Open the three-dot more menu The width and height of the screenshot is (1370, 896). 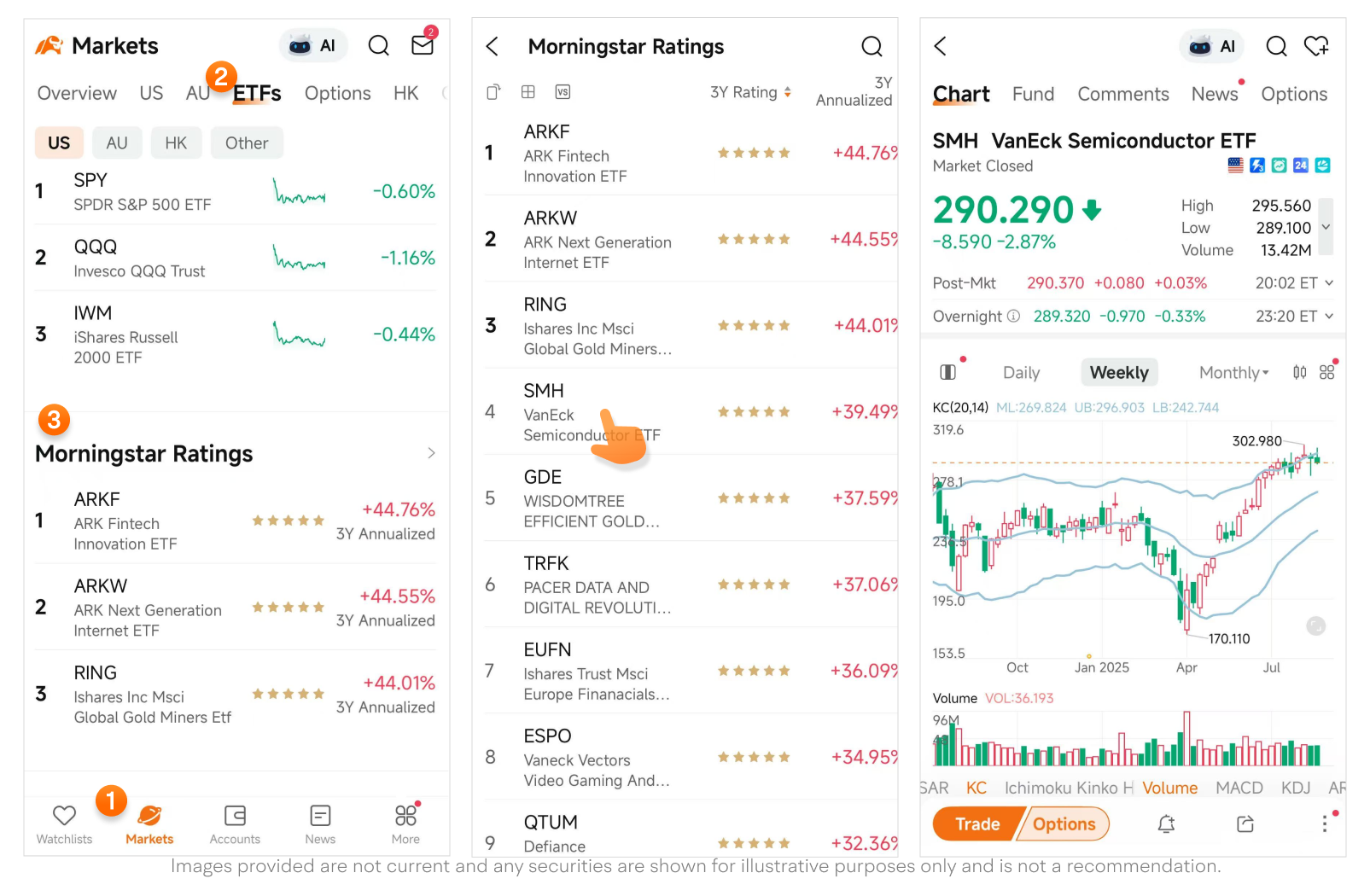1325,824
